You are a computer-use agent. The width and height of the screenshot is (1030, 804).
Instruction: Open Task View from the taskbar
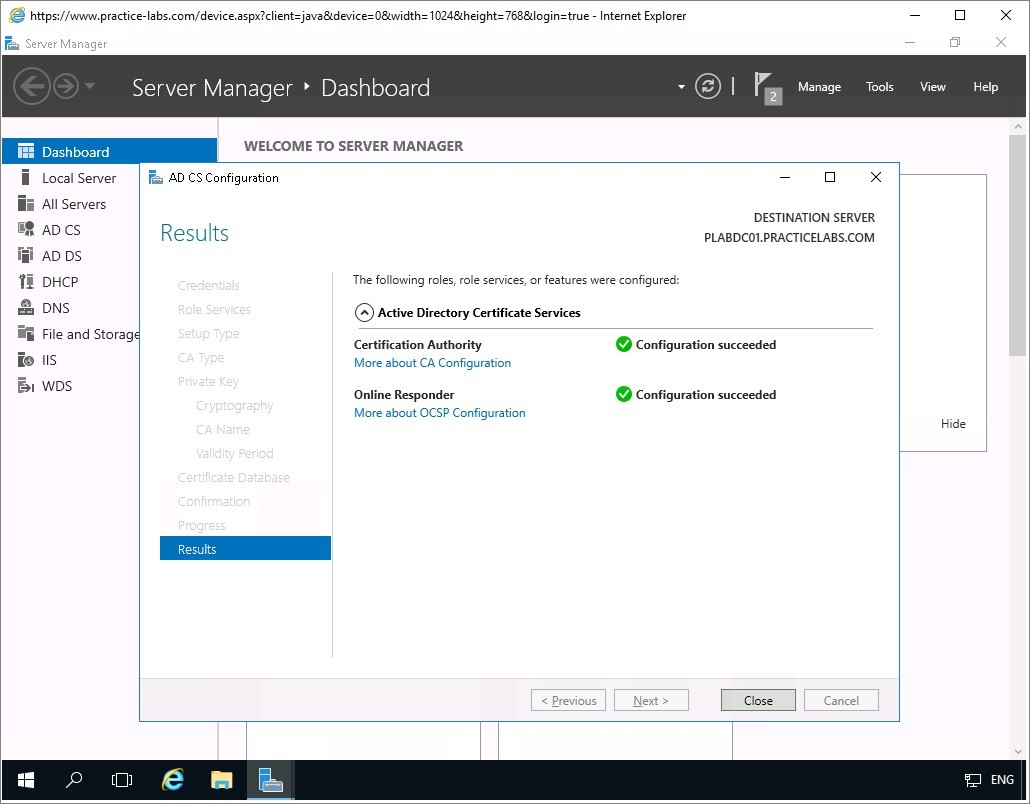coord(122,780)
